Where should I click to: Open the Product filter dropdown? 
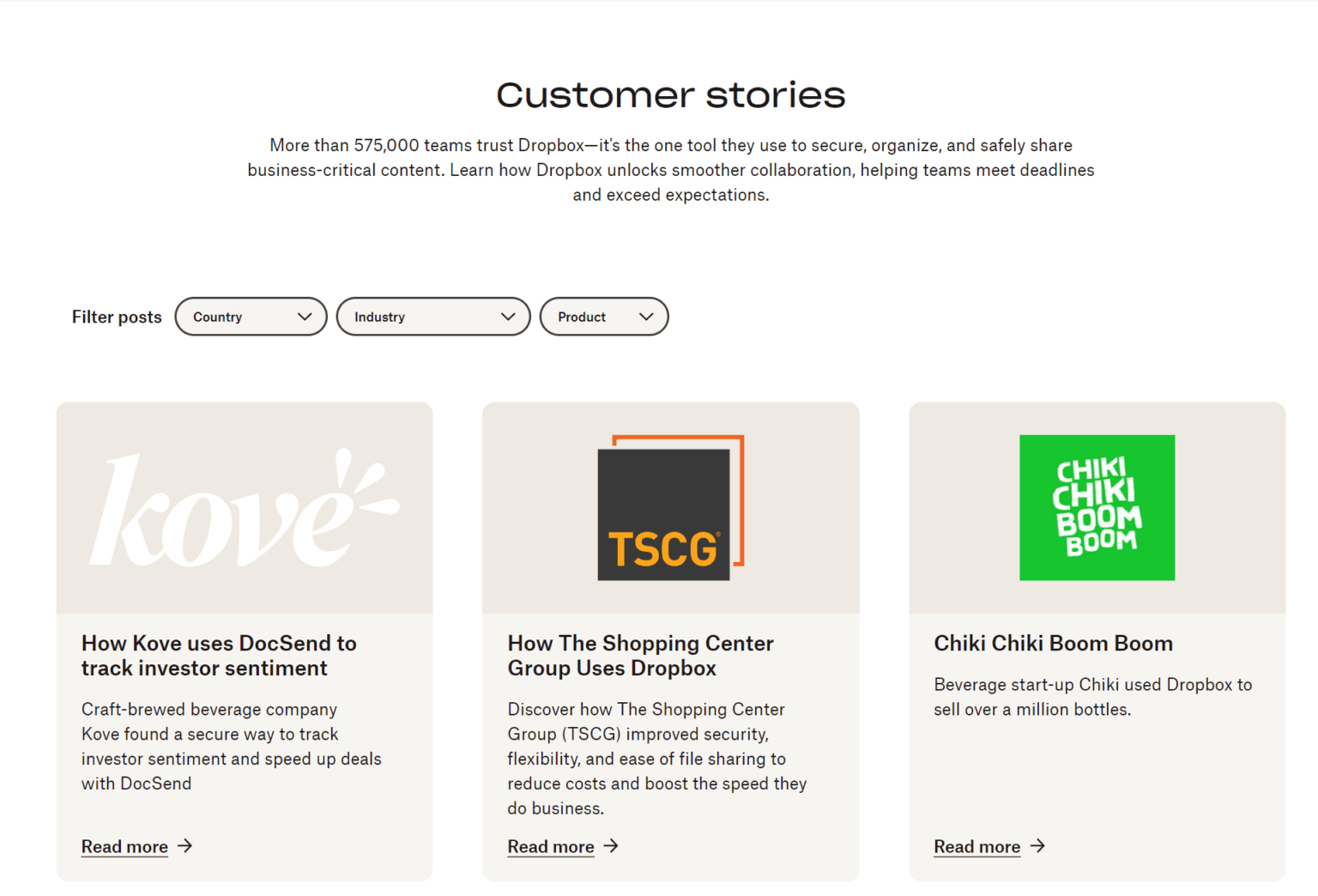(x=603, y=316)
